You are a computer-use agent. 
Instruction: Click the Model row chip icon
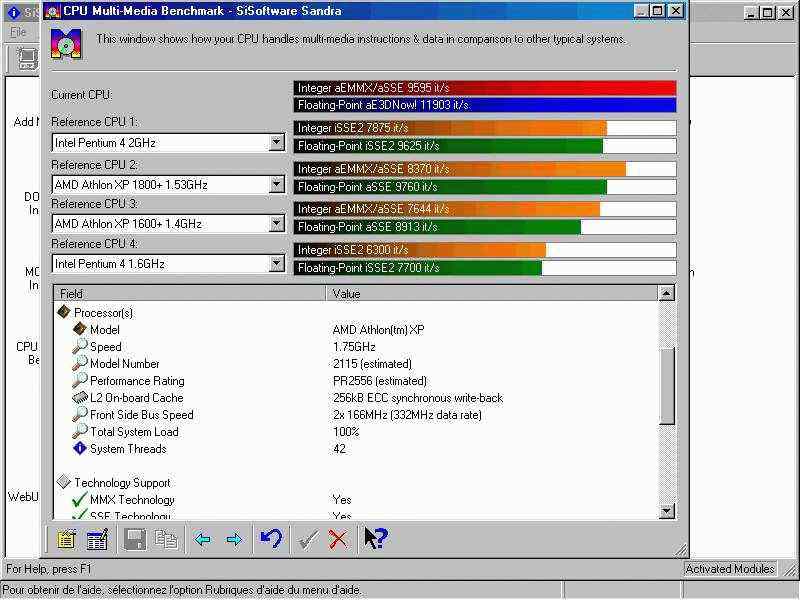tap(80, 329)
